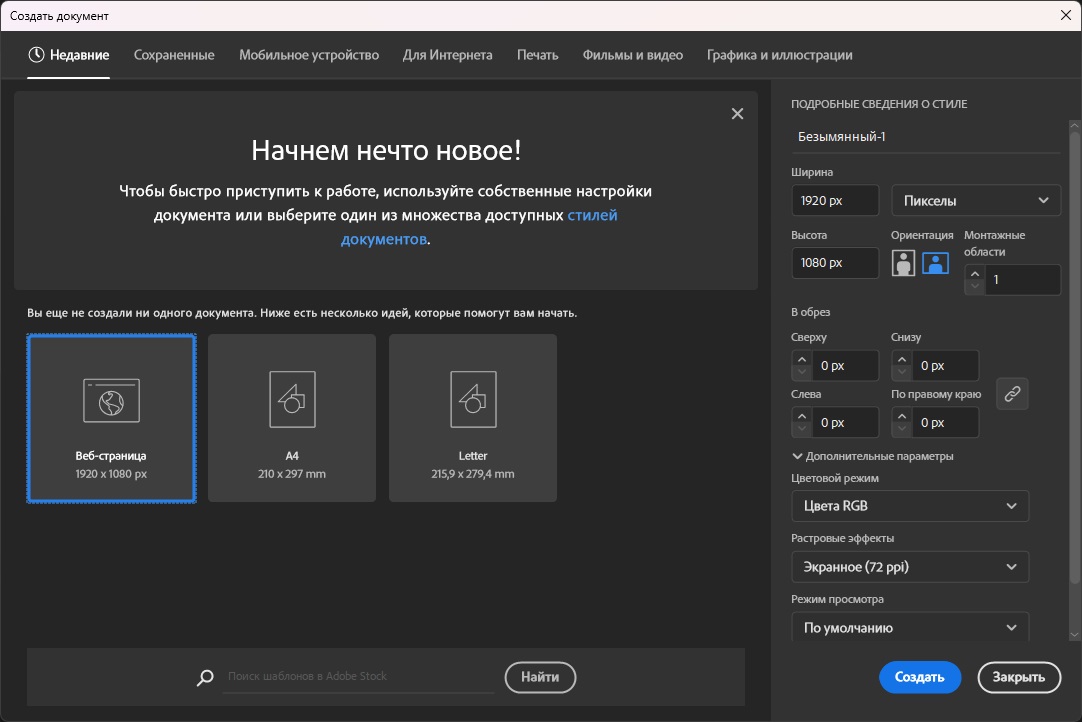Open the Пикселы units dropdown

(975, 200)
